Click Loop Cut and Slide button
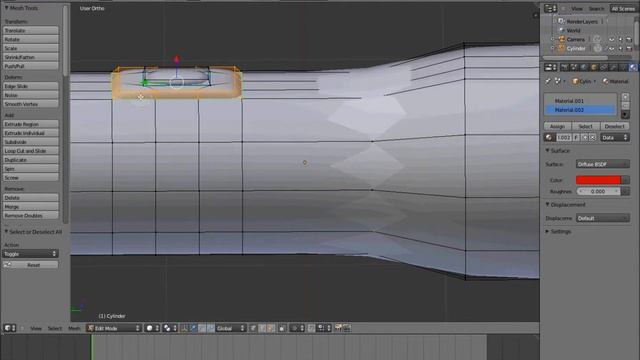The width and height of the screenshot is (640, 360). pos(31,151)
